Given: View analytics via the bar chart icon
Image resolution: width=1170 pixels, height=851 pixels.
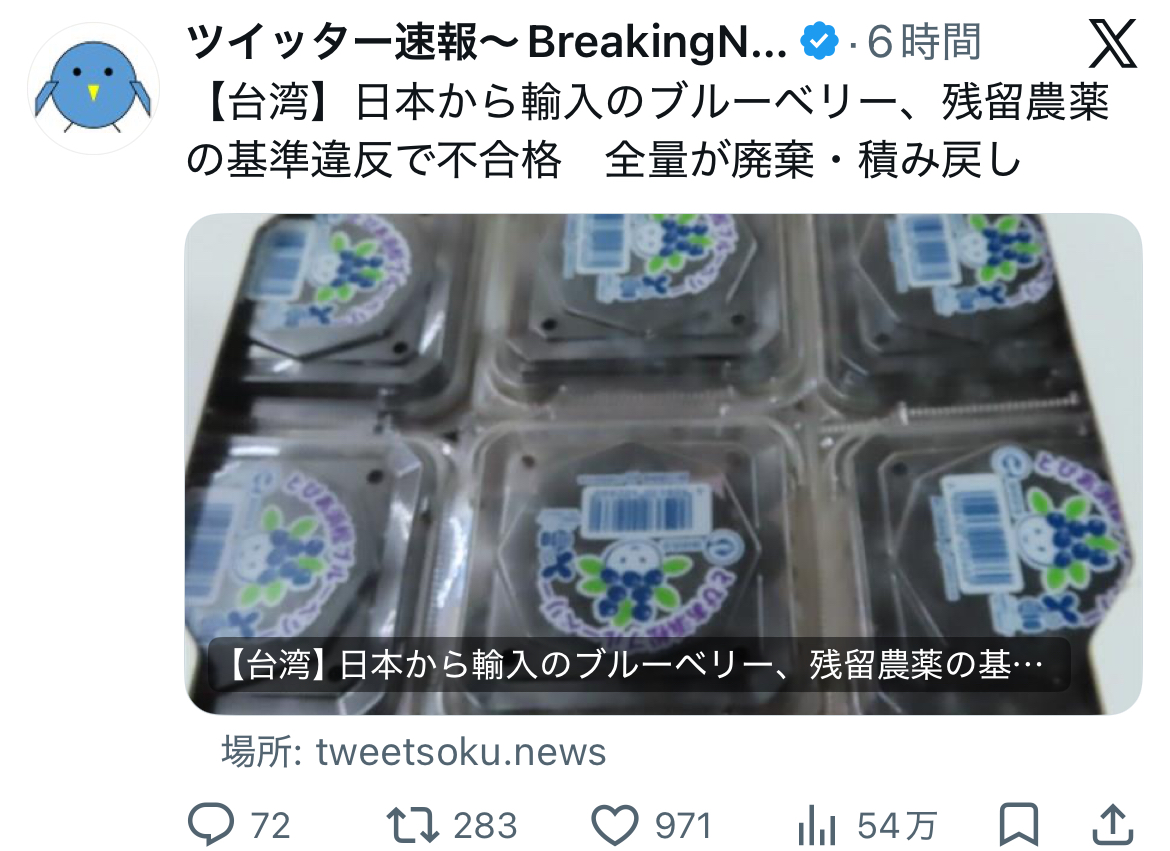Looking at the screenshot, I should coord(816,826).
